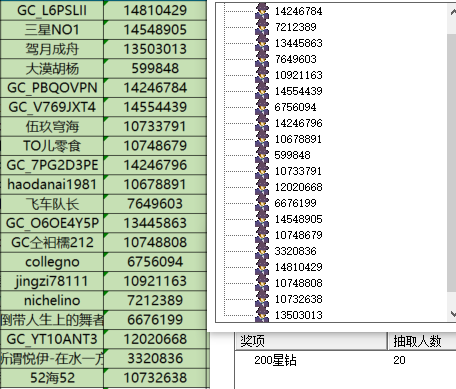
Task: Select spreadsheet cell 飞车队长
Action: pyautogui.click(x=52, y=204)
